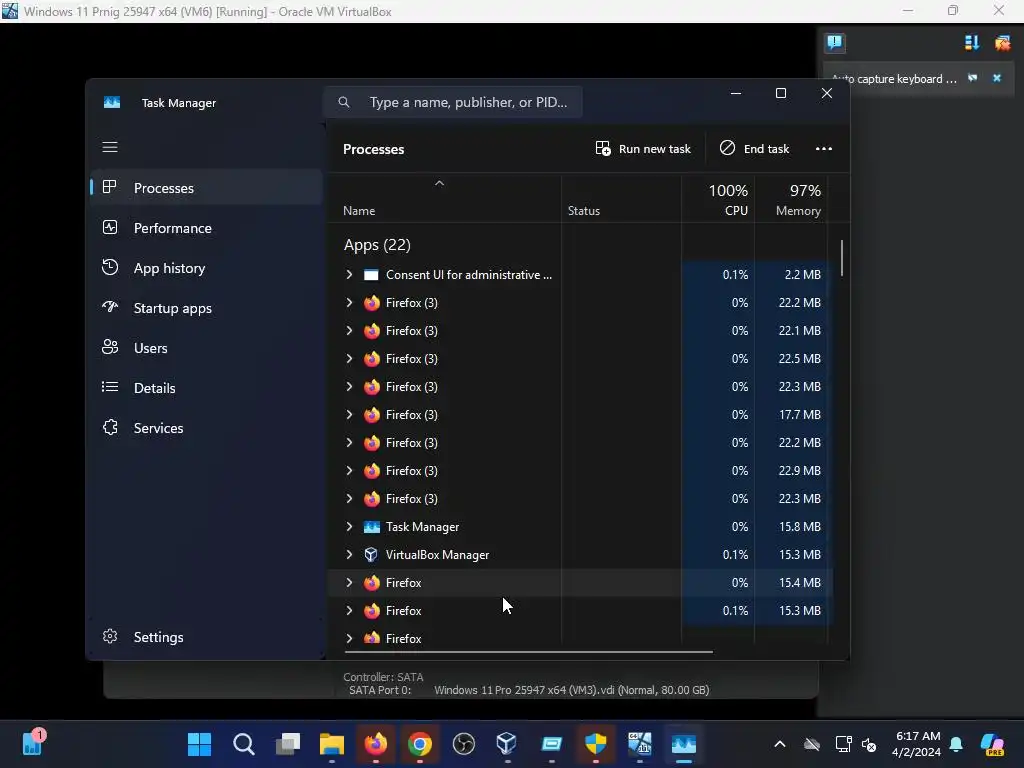The height and width of the screenshot is (768, 1024).
Task: Open Widgets icon with notification badge
Action: 33,743
